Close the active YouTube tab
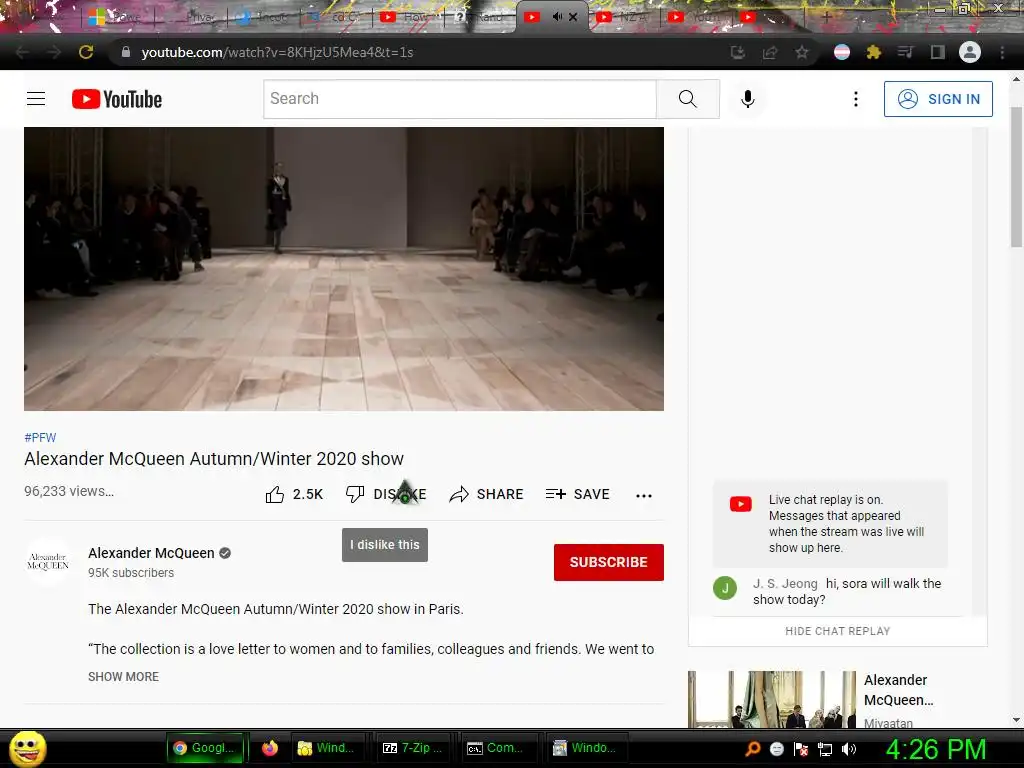1024x768 pixels. (x=573, y=17)
